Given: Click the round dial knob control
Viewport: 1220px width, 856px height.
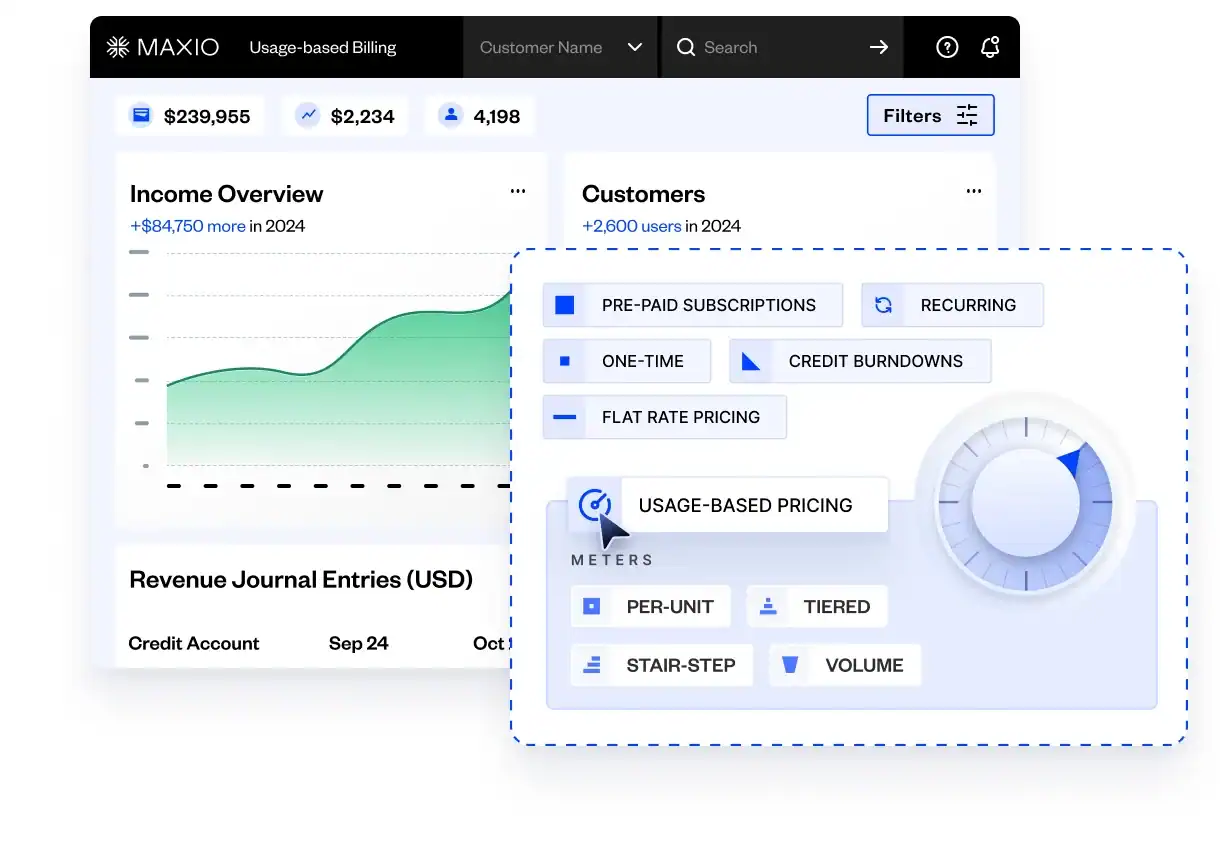Looking at the screenshot, I should click(1025, 502).
